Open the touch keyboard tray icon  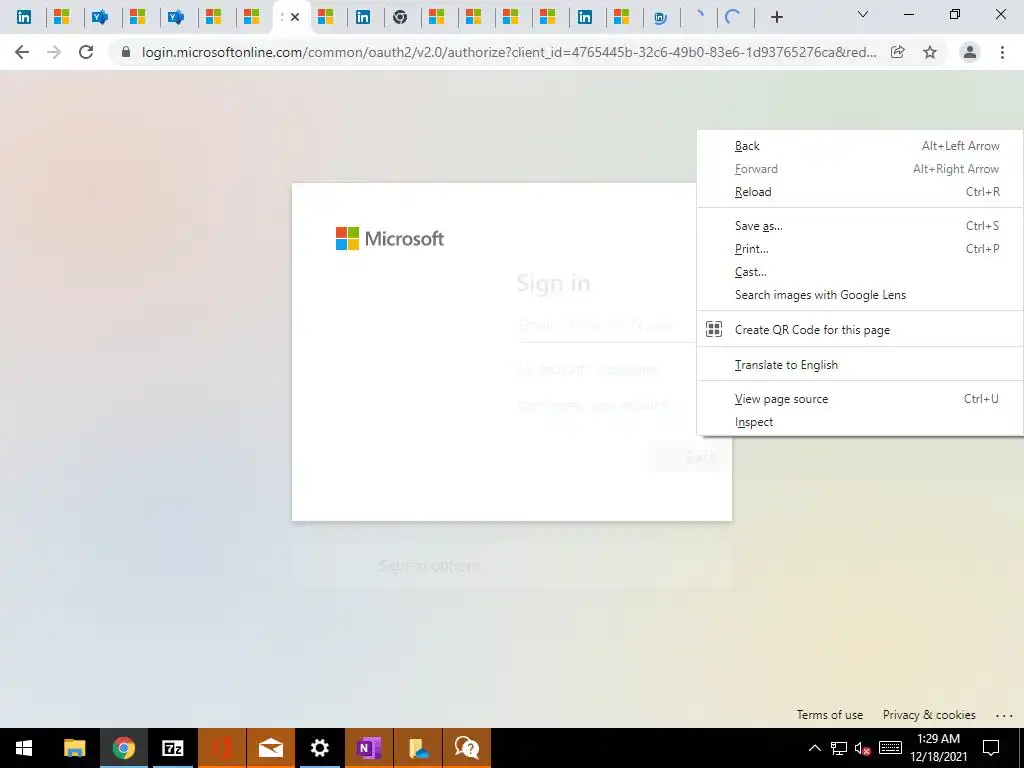click(890, 748)
